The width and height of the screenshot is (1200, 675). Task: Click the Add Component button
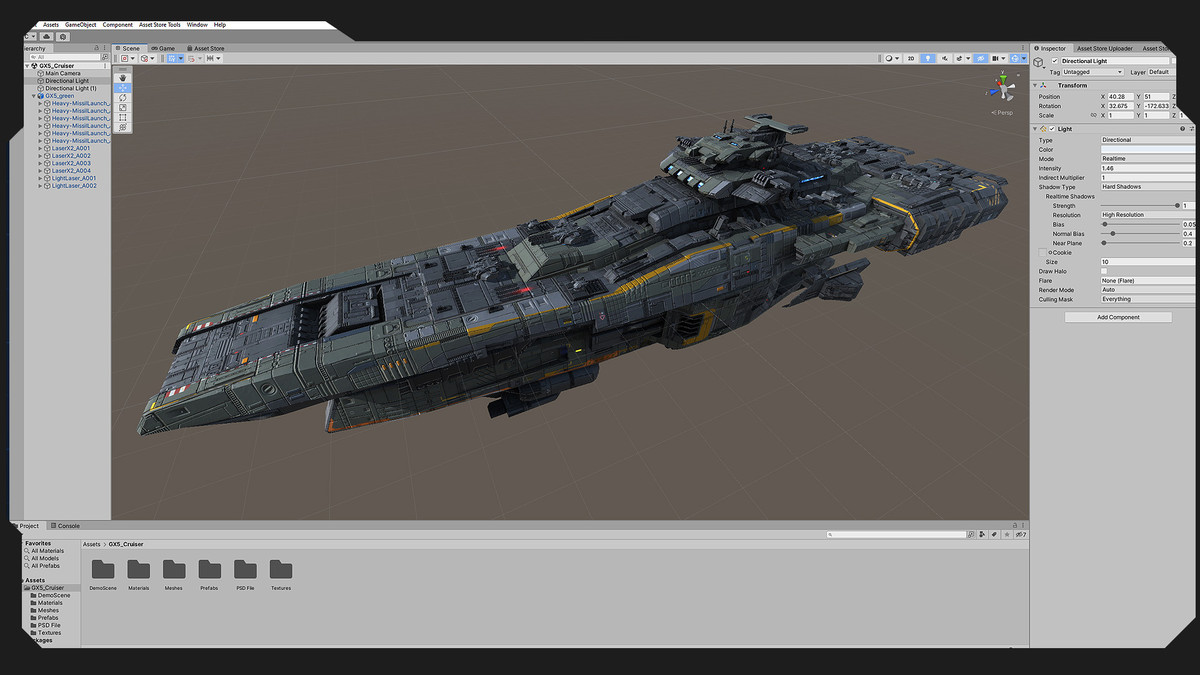click(x=1118, y=317)
